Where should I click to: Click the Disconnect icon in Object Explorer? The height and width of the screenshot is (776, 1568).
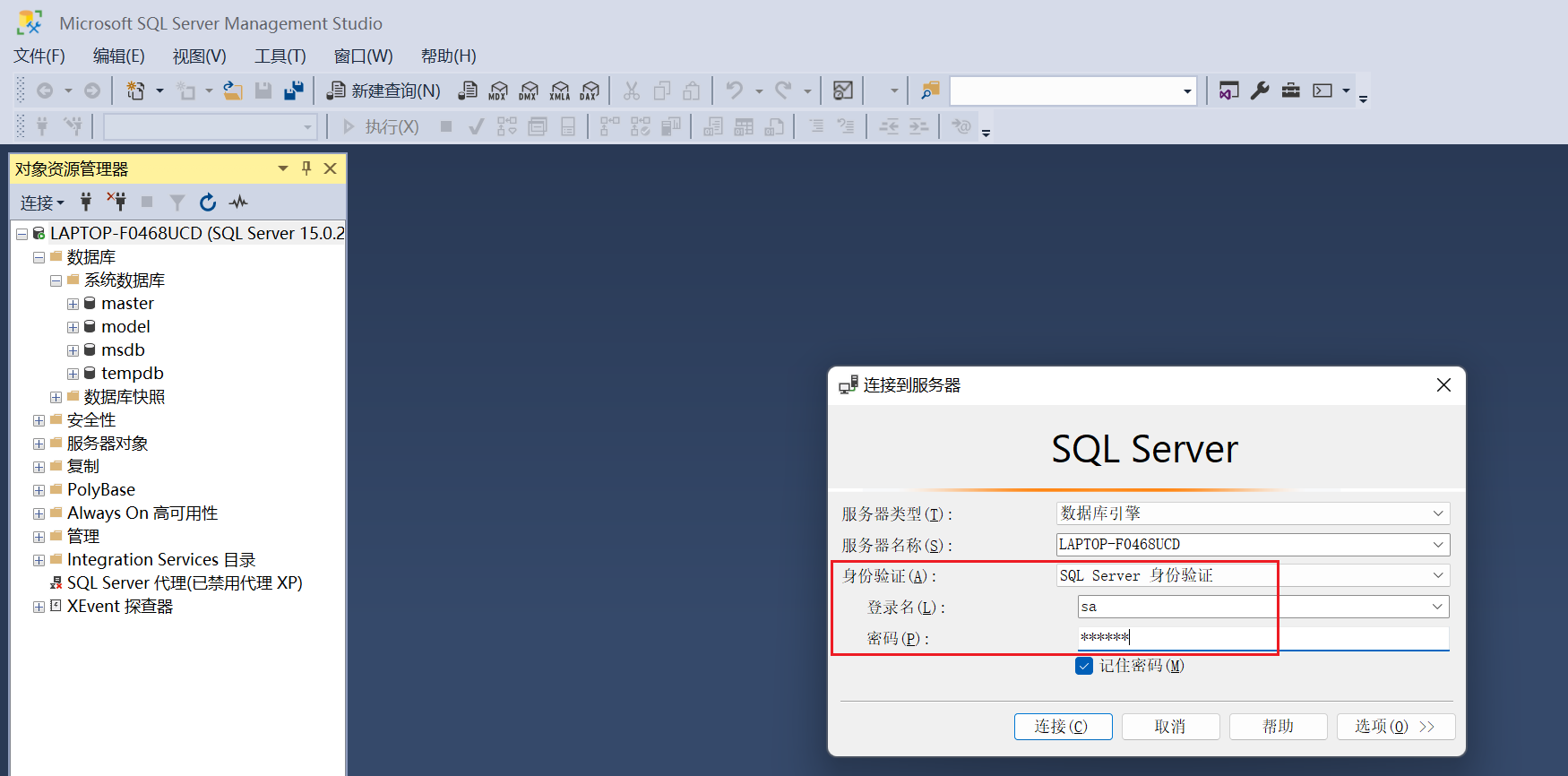click(x=116, y=203)
